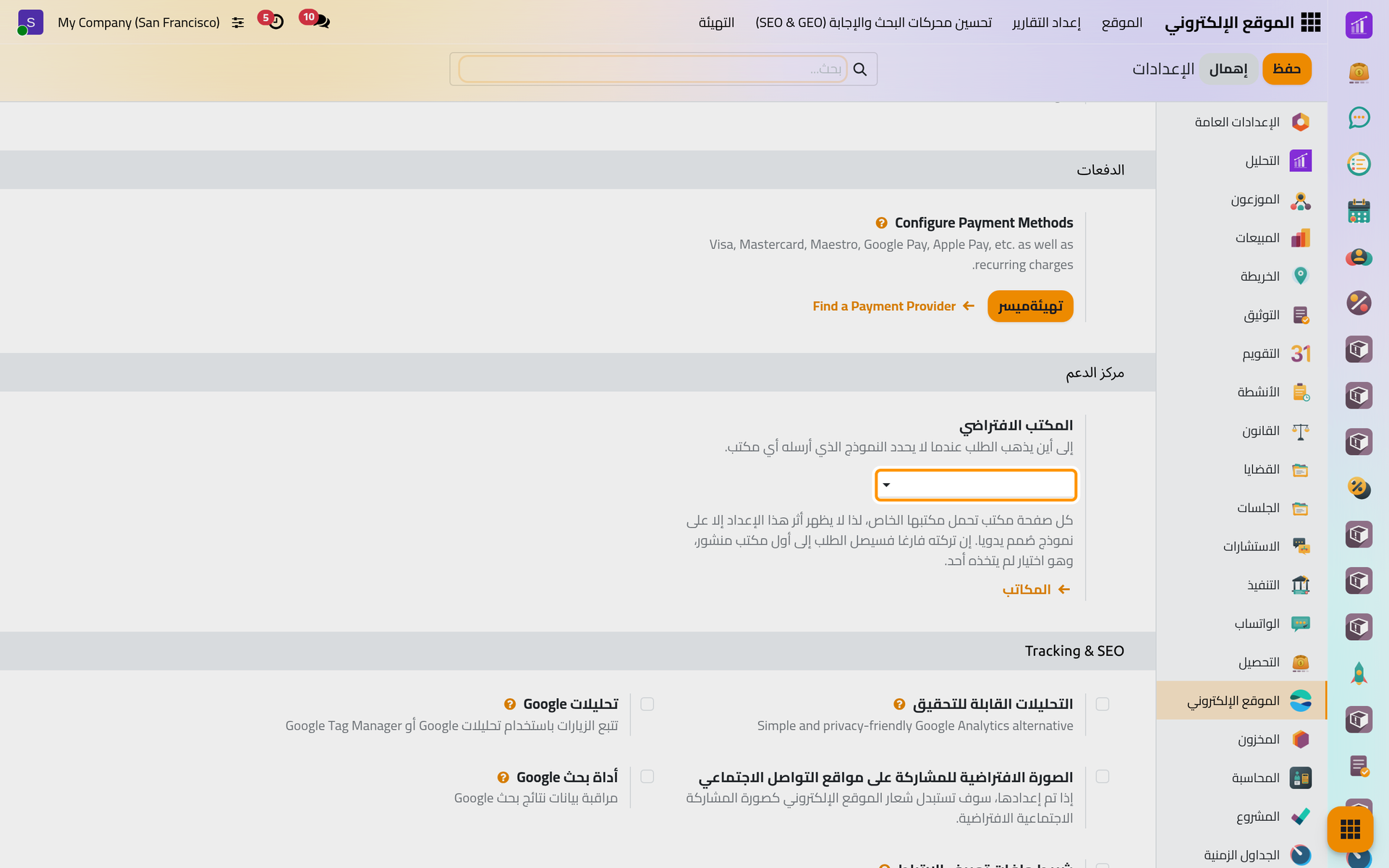1389x868 pixels.
Task: Select الموقع الإلكتروني in the settings sidebar
Action: pyautogui.click(x=1241, y=701)
